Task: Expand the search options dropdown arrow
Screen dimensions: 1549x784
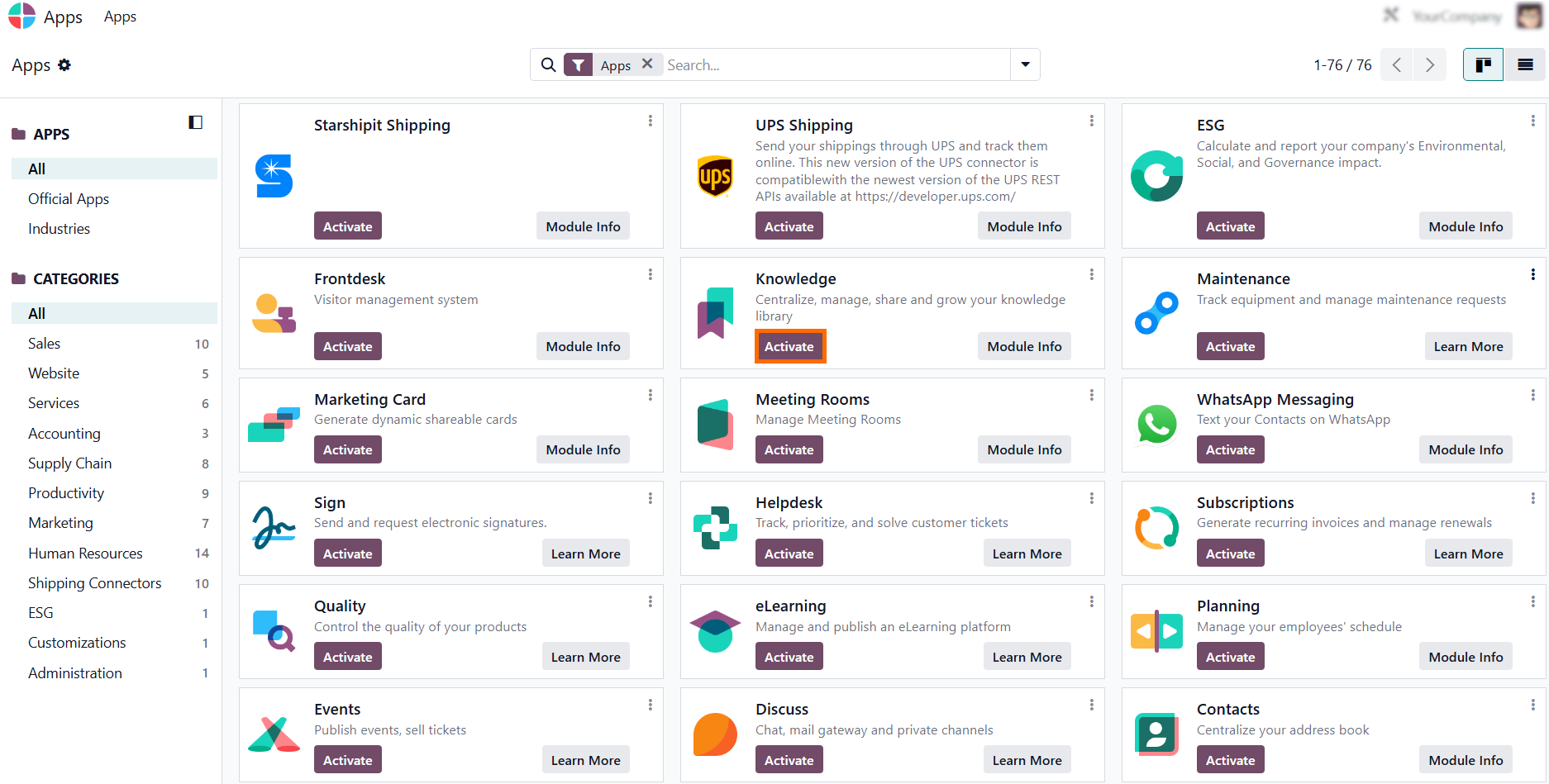Action: click(x=1025, y=64)
